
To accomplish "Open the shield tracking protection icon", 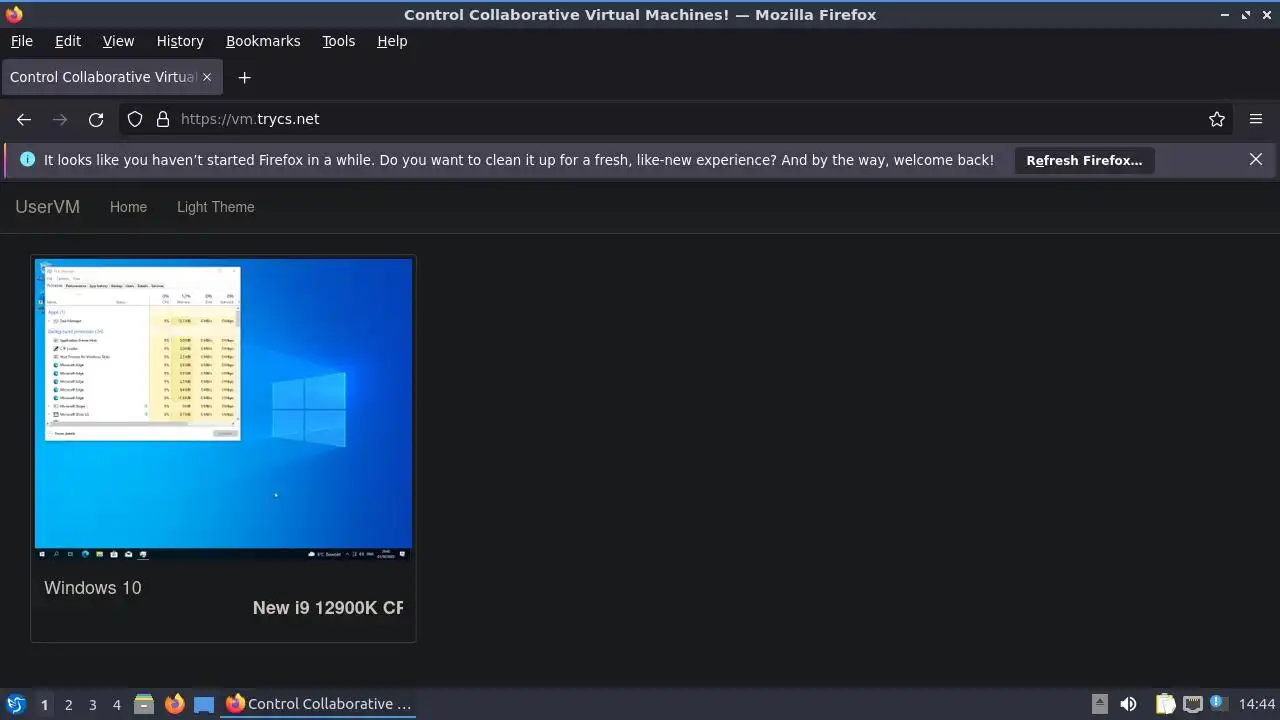I will (135, 119).
